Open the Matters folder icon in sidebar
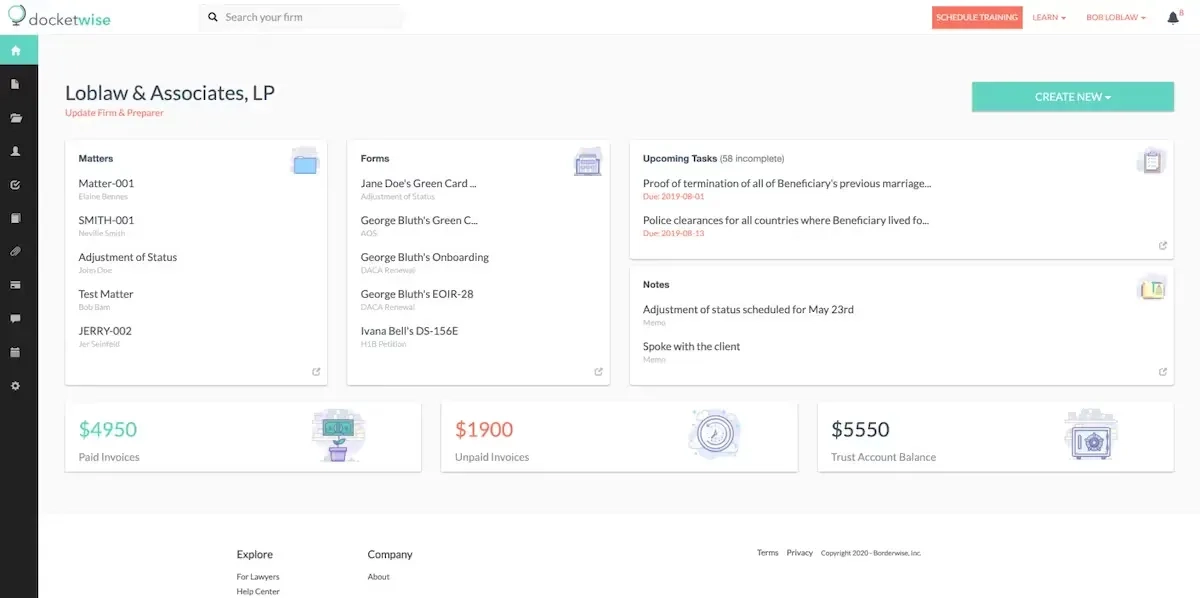Screen dimensions: 1200x598 [x=15, y=117]
